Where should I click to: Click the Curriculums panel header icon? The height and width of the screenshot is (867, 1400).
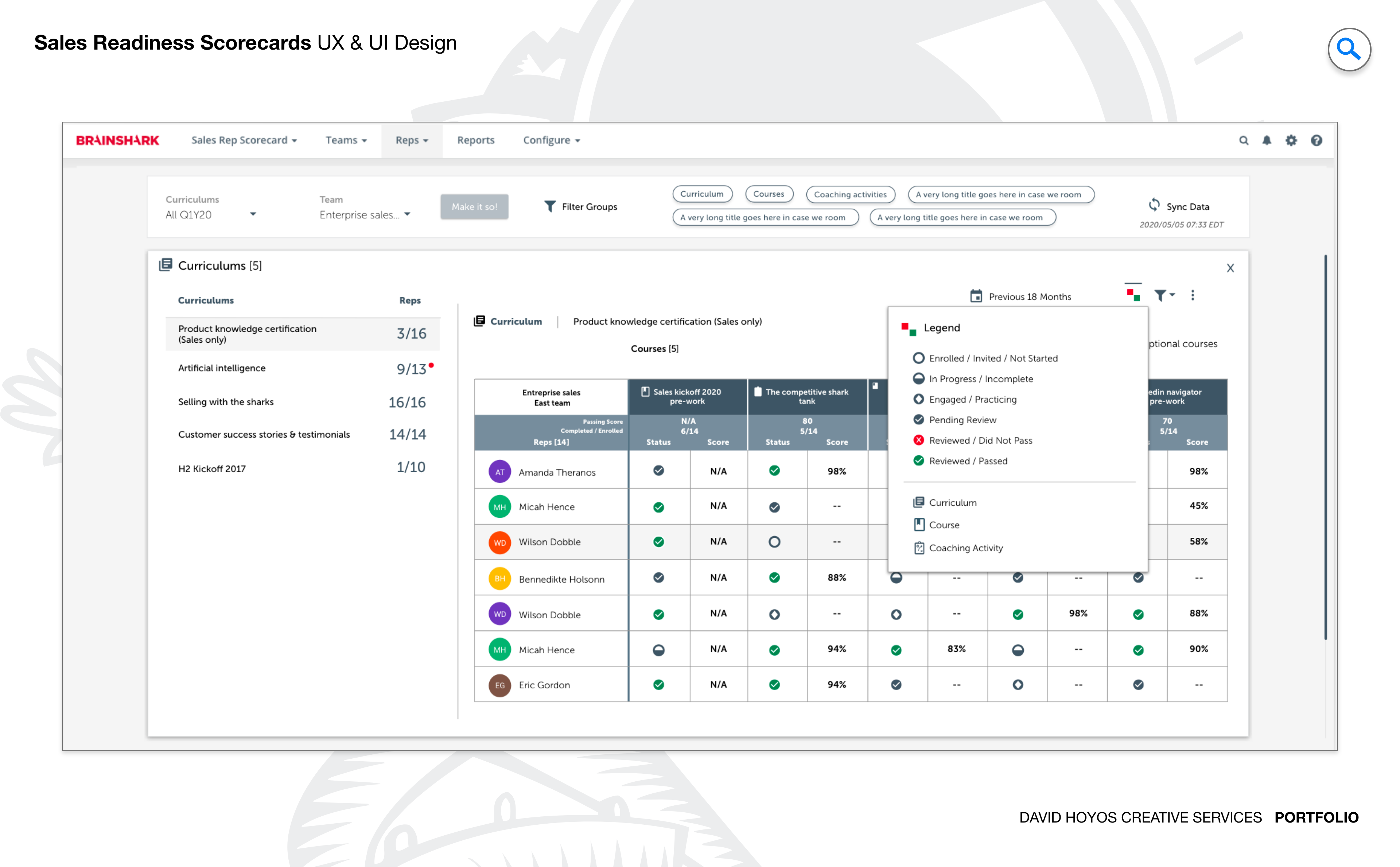point(166,265)
